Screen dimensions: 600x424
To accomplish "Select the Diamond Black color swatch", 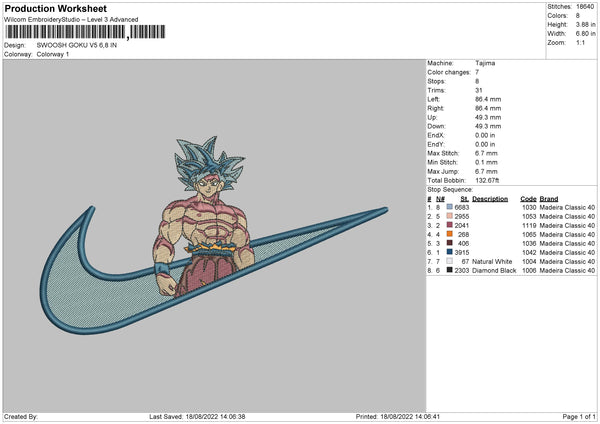I will [450, 270].
